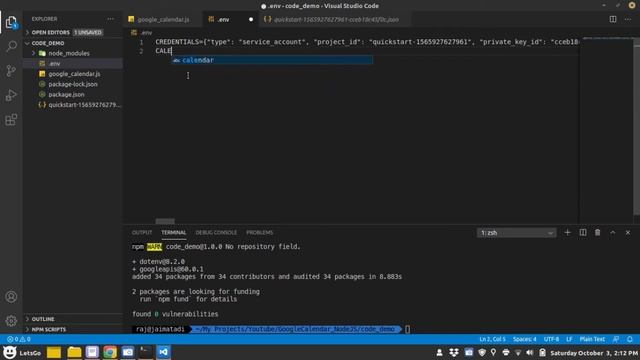The width and height of the screenshot is (640, 360).
Task: Open the Accounts menu icon
Action: pos(11,297)
